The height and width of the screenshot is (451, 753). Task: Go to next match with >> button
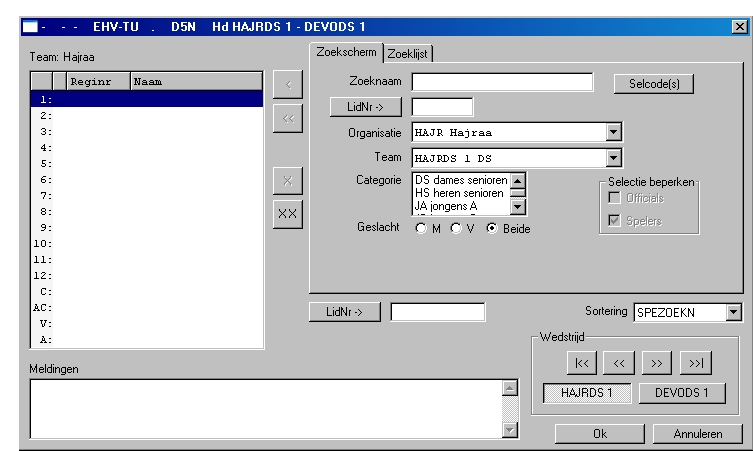pos(656,363)
